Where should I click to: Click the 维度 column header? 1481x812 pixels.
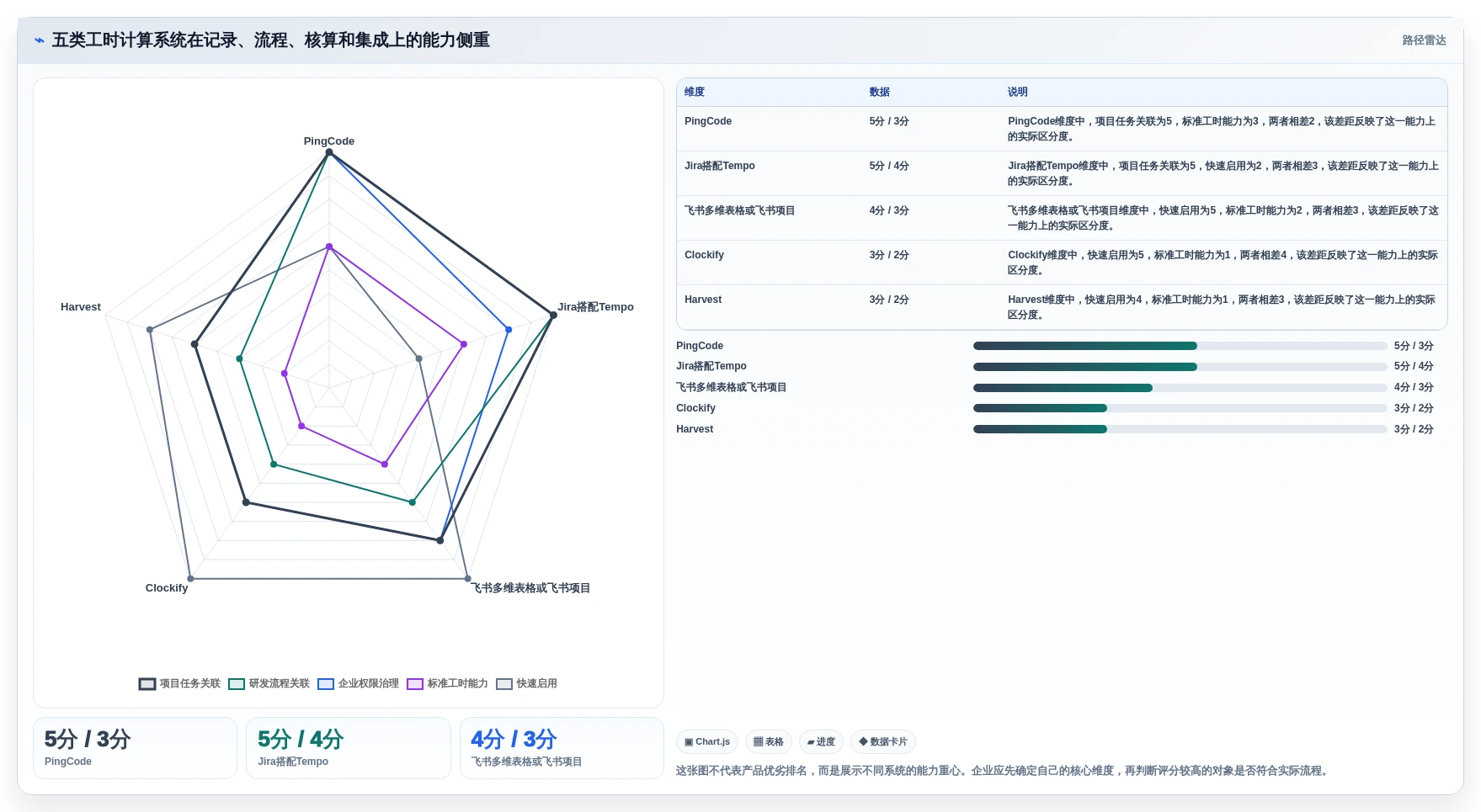pos(695,92)
